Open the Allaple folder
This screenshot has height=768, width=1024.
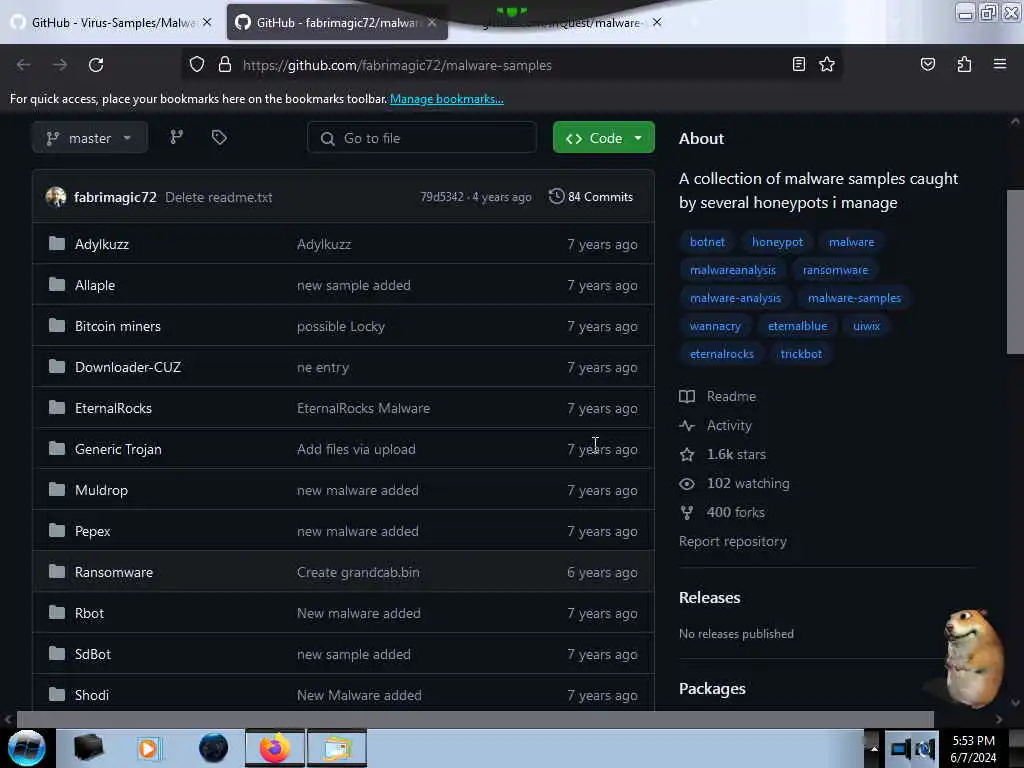[95, 285]
